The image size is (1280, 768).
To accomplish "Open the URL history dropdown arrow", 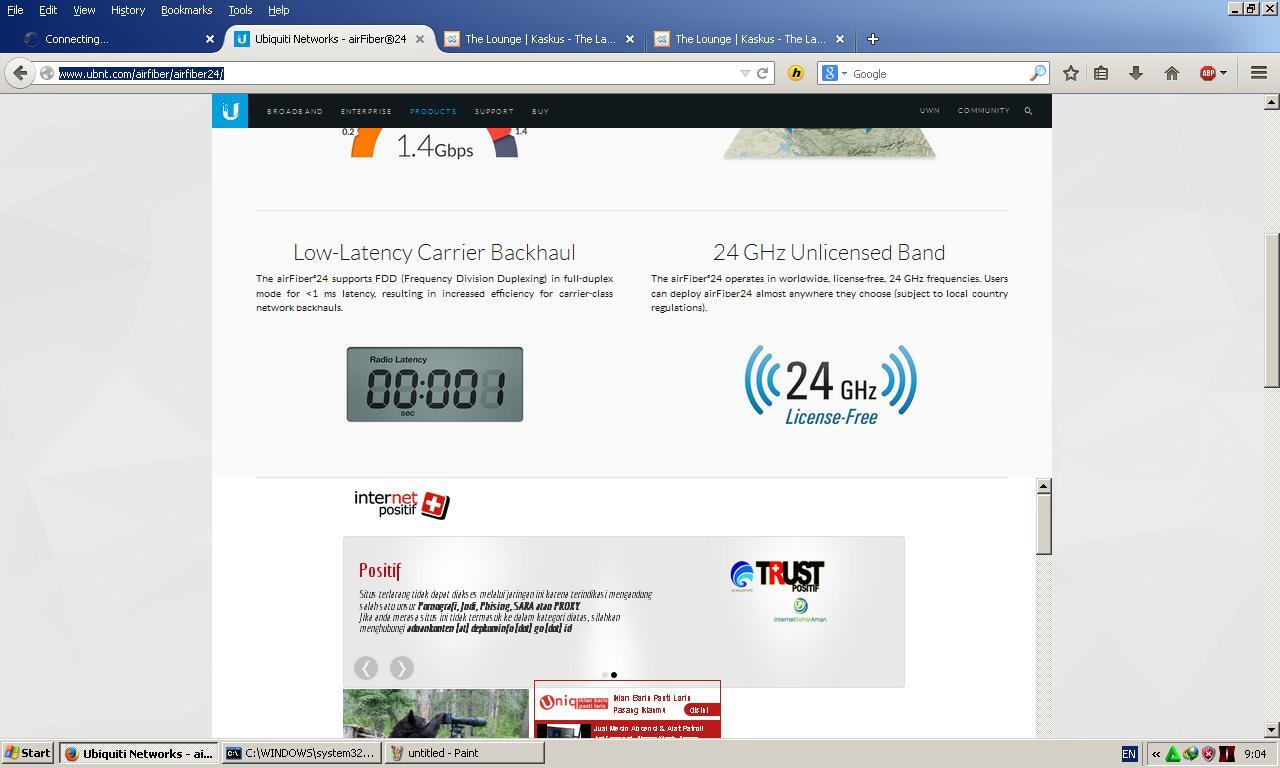I will pyautogui.click(x=744, y=73).
